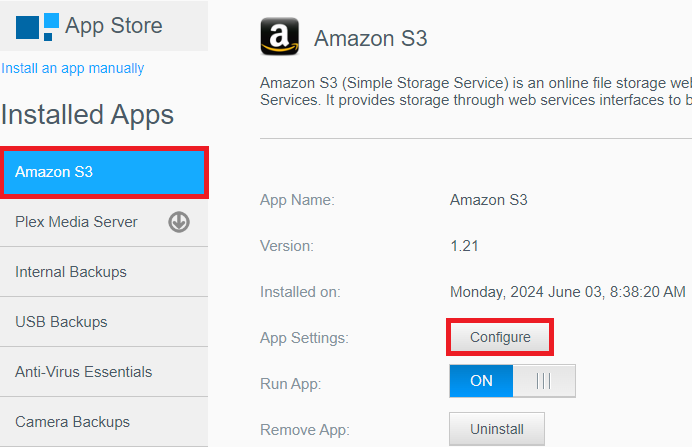692x447 pixels.
Task: Click Plex Media Server download arrow icon
Action: point(179,222)
